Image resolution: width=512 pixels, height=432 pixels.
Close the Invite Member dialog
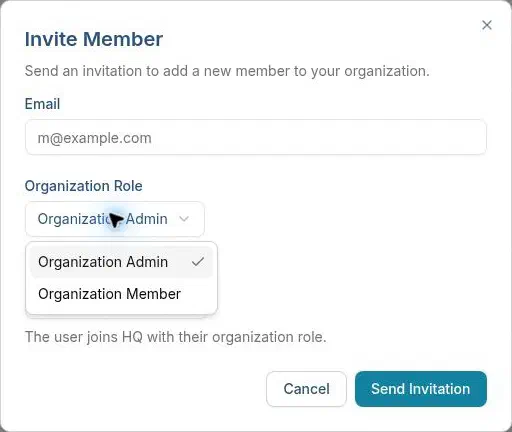tap(487, 25)
